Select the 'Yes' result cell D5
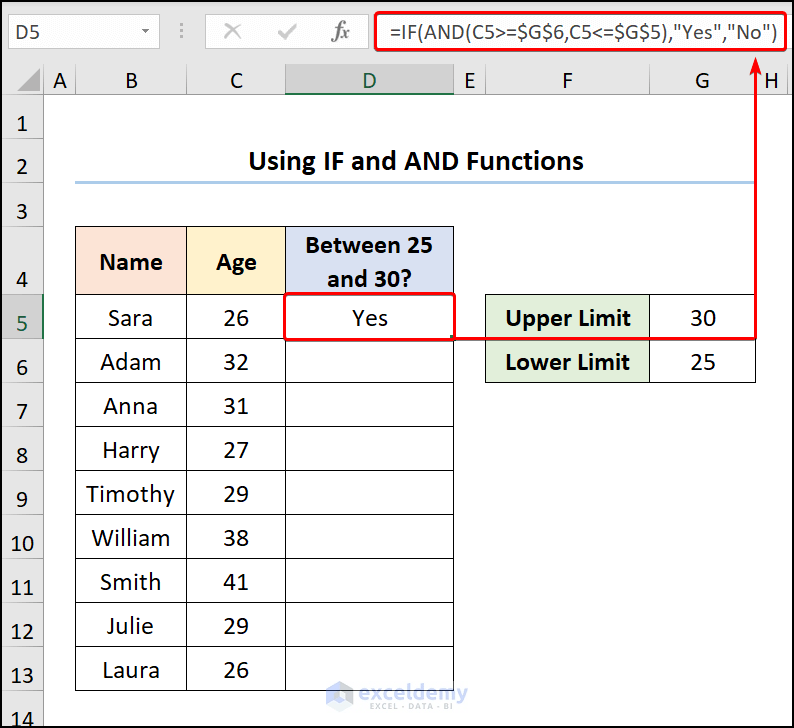 tap(369, 317)
